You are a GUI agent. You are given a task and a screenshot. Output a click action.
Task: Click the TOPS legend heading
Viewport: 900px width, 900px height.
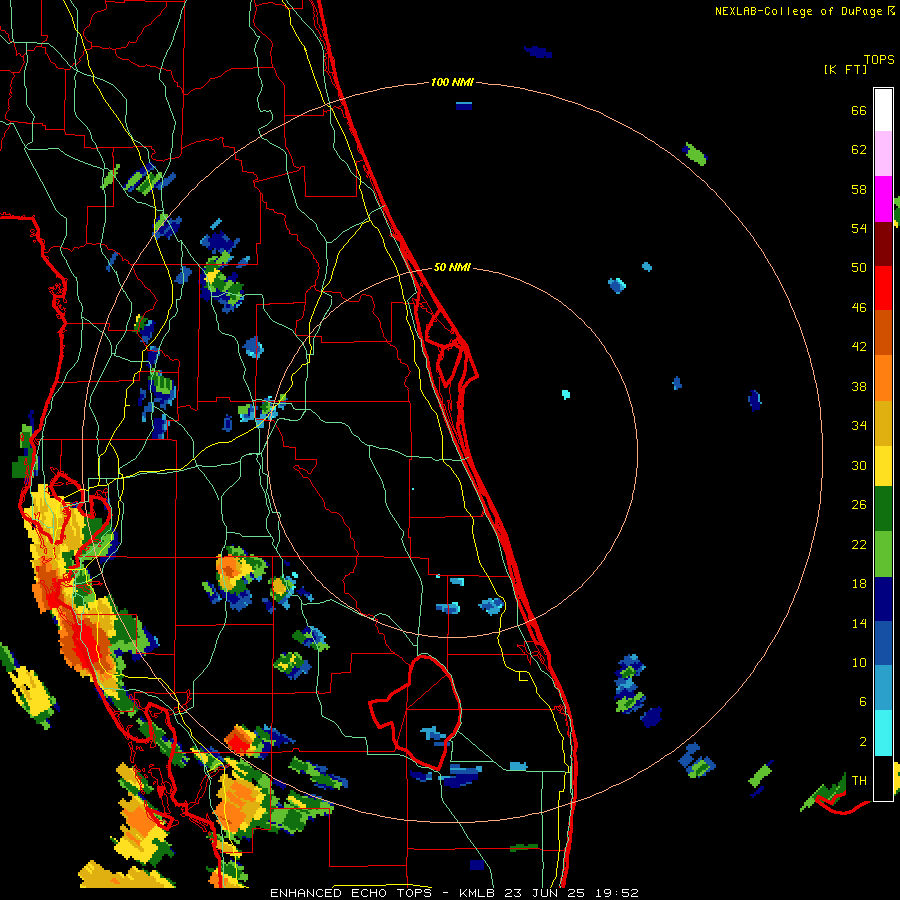(879, 59)
